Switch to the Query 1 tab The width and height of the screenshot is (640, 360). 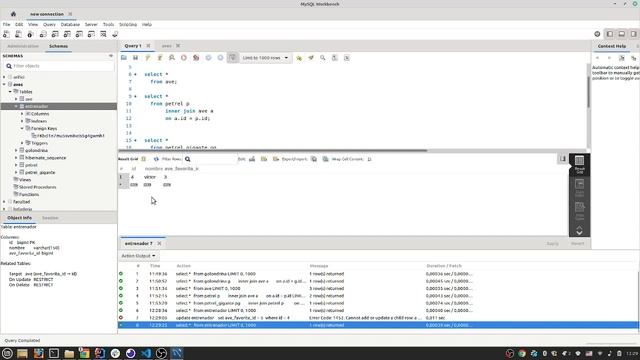[x=133, y=46]
